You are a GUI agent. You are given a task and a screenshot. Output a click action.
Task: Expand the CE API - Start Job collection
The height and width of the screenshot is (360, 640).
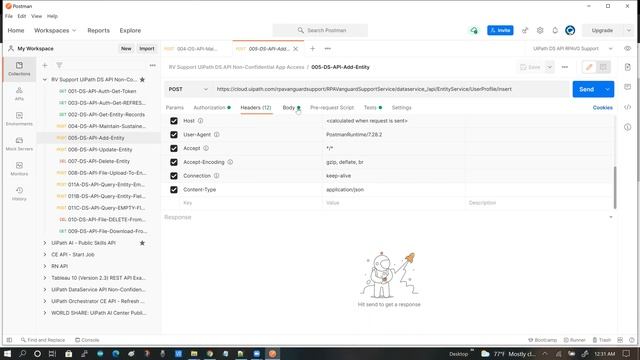45,255
